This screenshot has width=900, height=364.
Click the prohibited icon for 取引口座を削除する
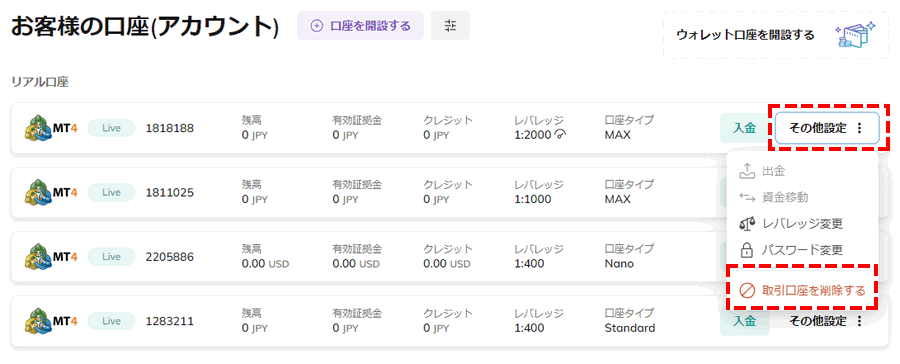746,291
